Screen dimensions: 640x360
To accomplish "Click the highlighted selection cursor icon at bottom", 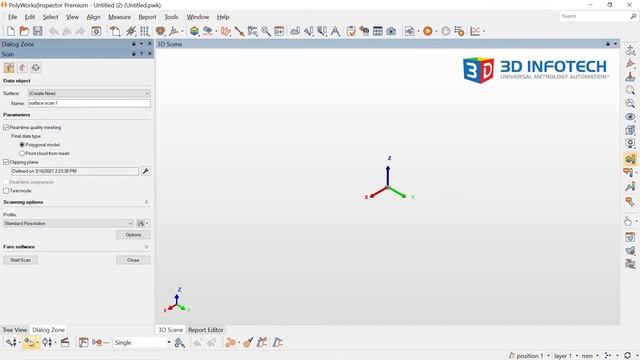I will (x=31, y=343).
